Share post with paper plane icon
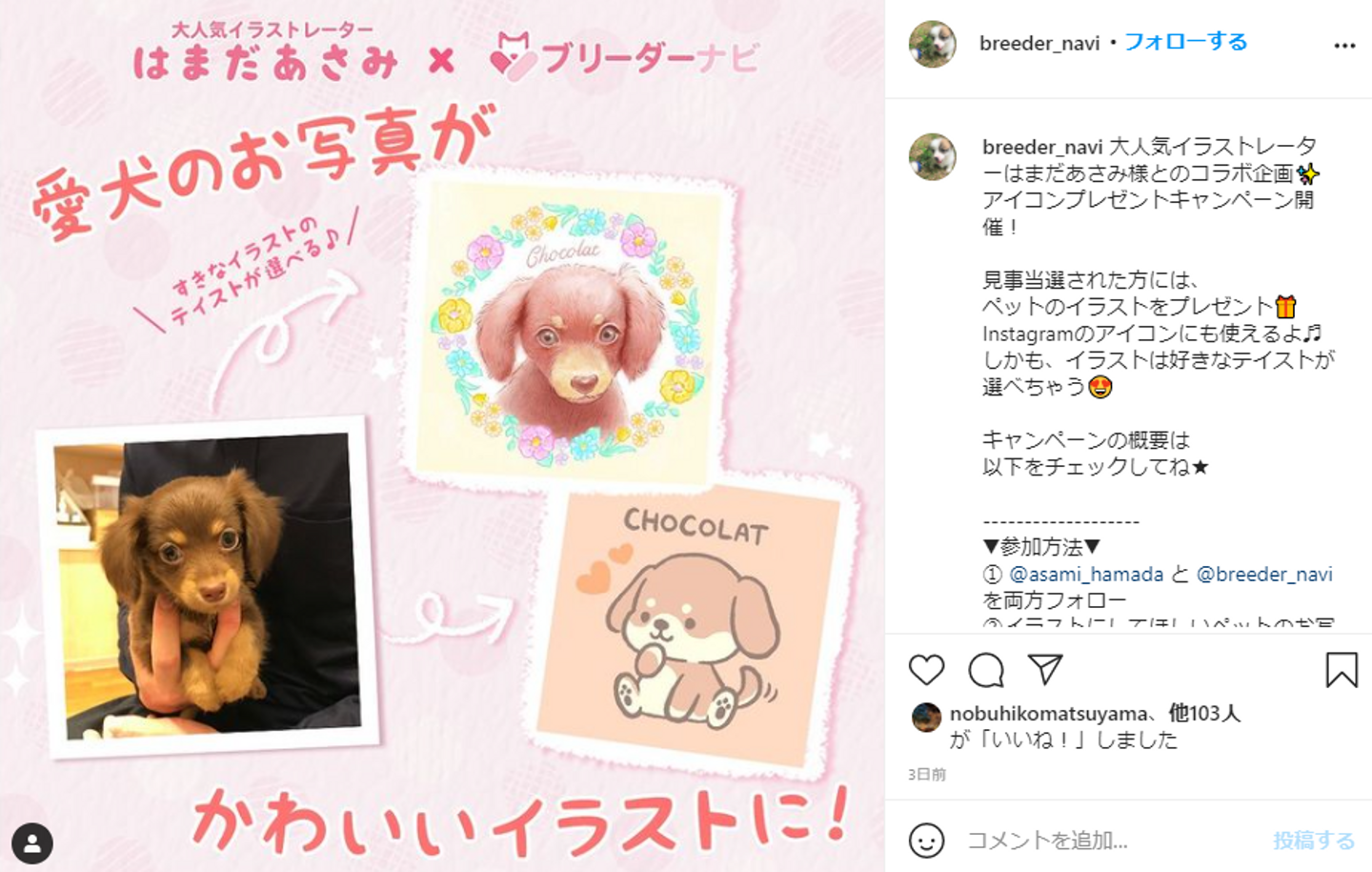1372x872 pixels. [1045, 669]
